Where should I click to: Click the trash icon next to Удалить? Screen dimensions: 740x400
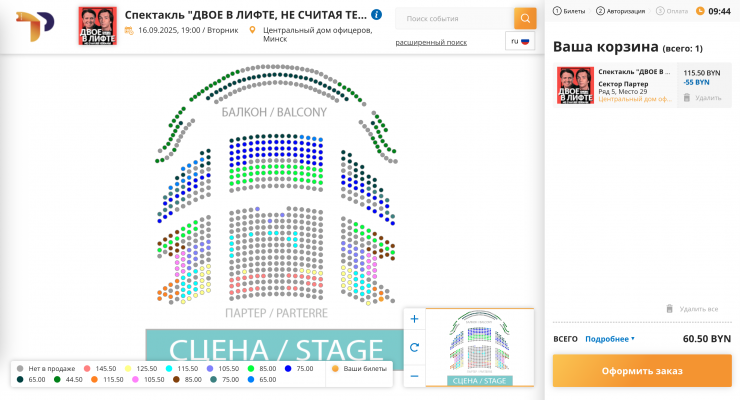click(x=687, y=98)
